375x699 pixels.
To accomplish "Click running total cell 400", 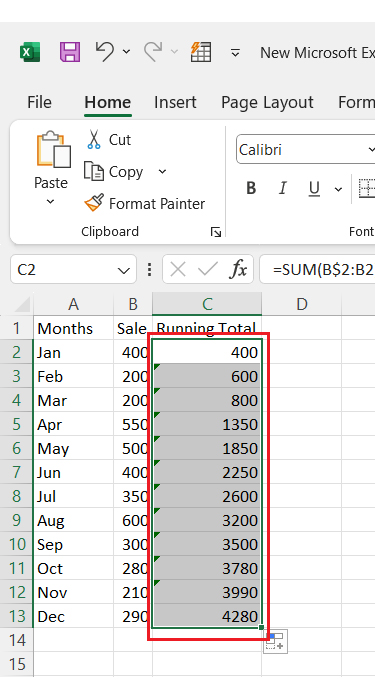I will [207, 353].
